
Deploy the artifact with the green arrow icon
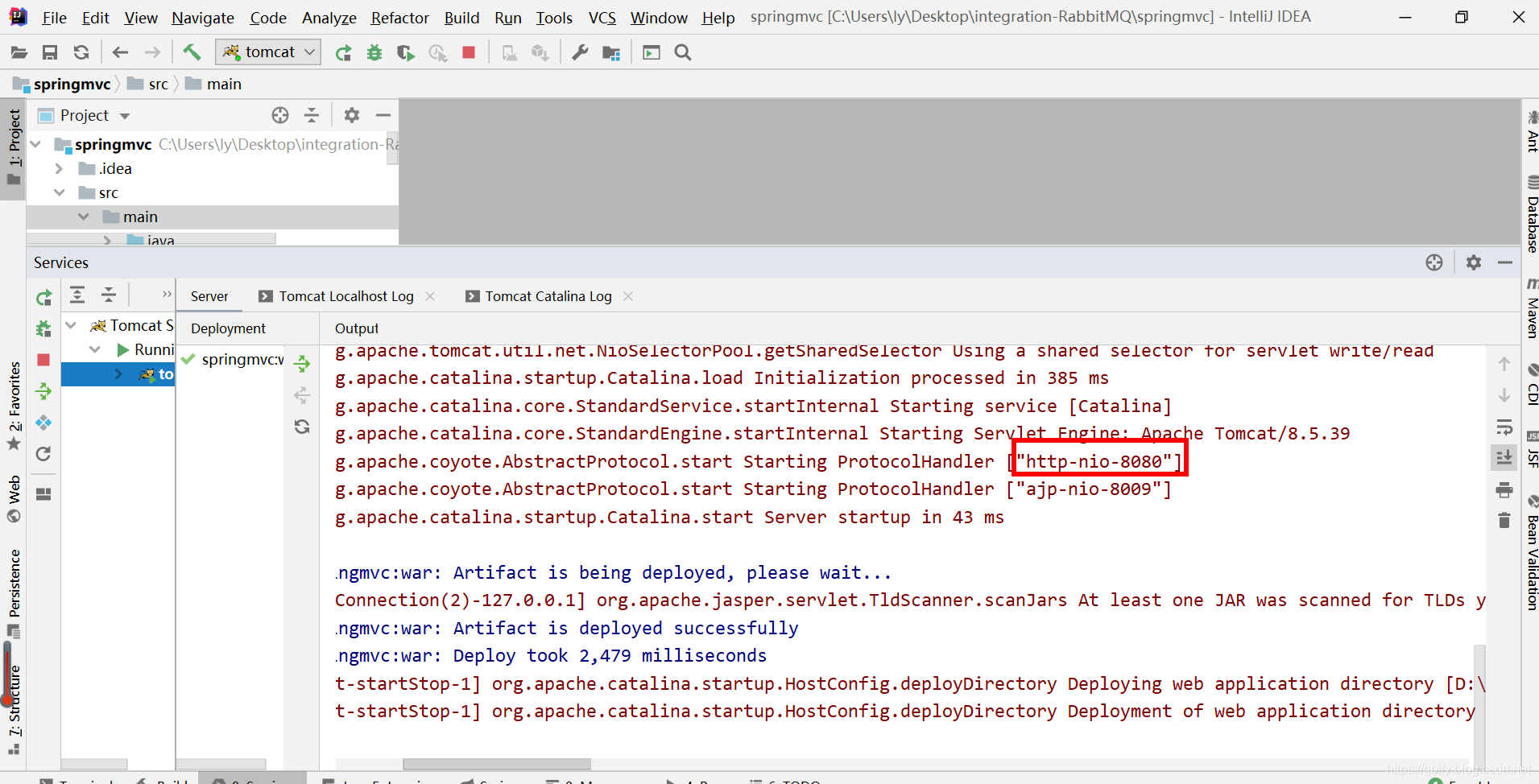302,364
